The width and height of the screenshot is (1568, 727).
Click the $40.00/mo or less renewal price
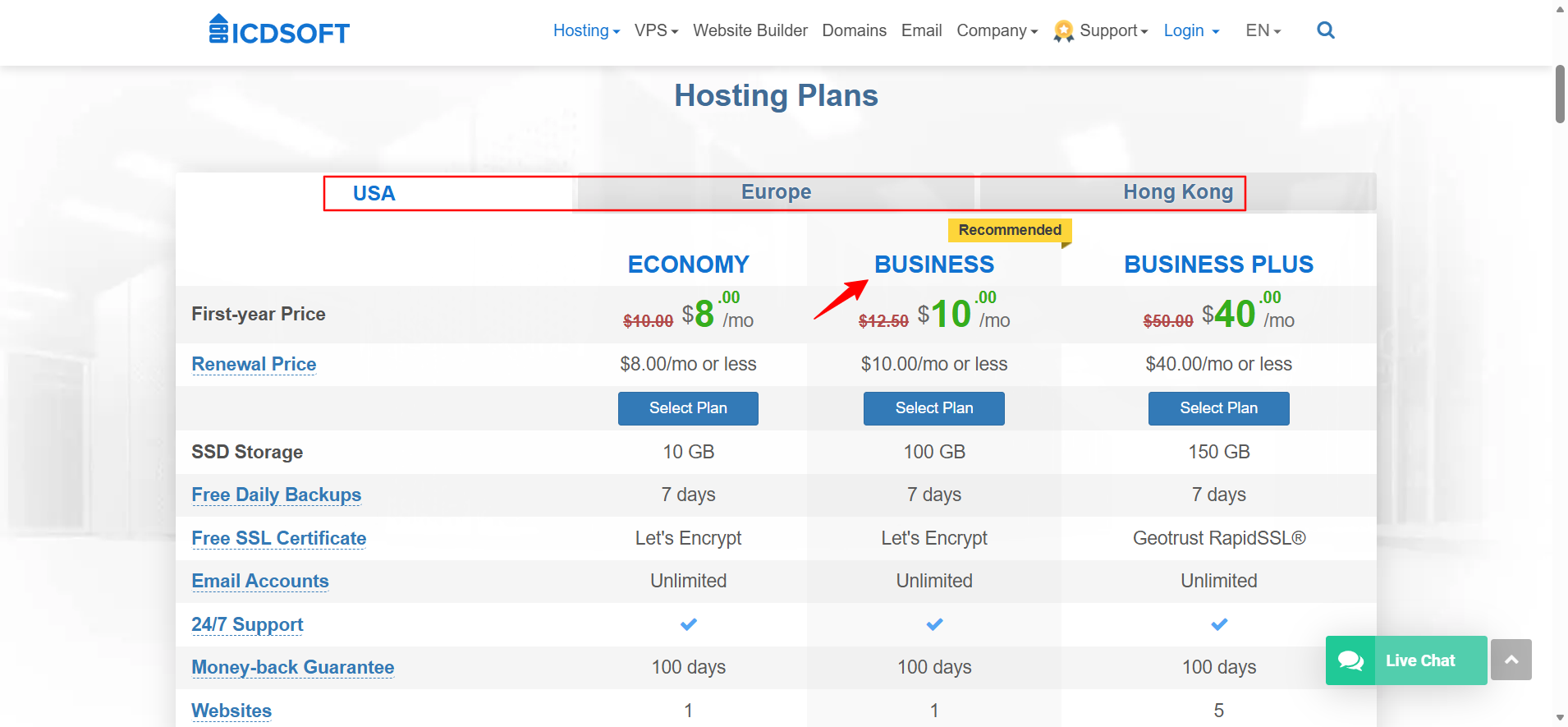(x=1219, y=364)
